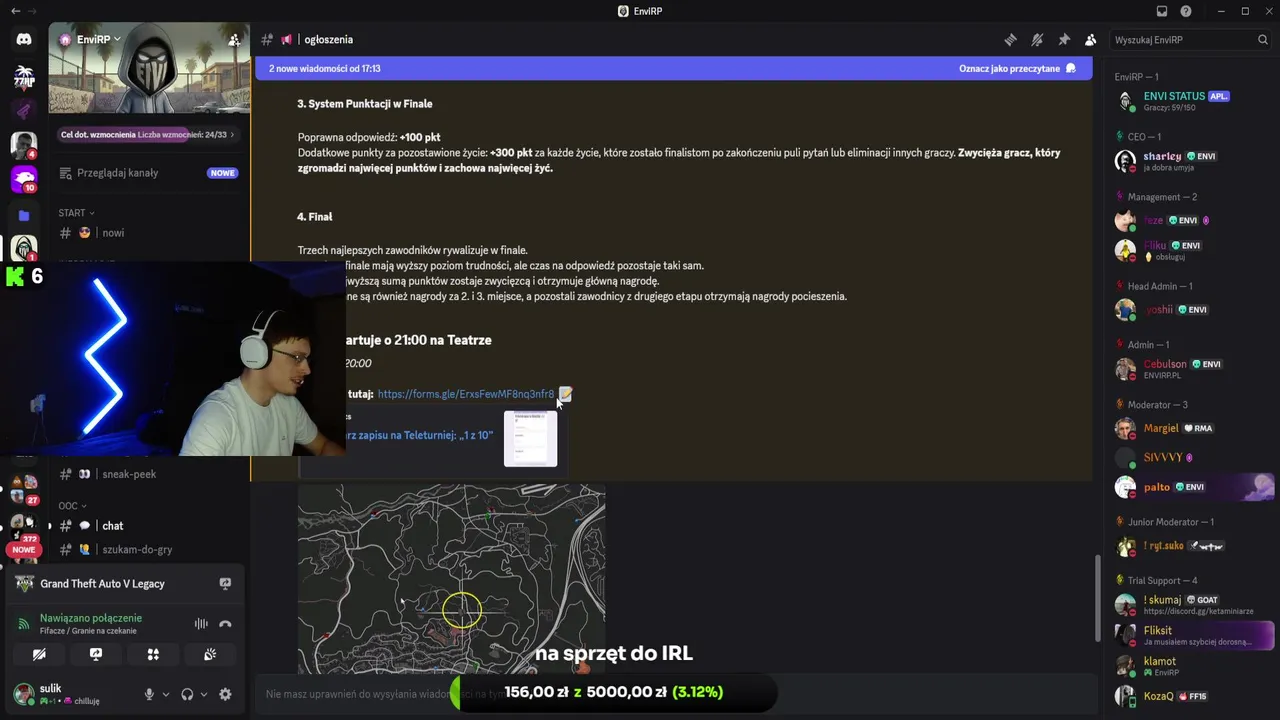Start an activity
Screen dimensions: 1280x720
pyautogui.click(x=153, y=654)
